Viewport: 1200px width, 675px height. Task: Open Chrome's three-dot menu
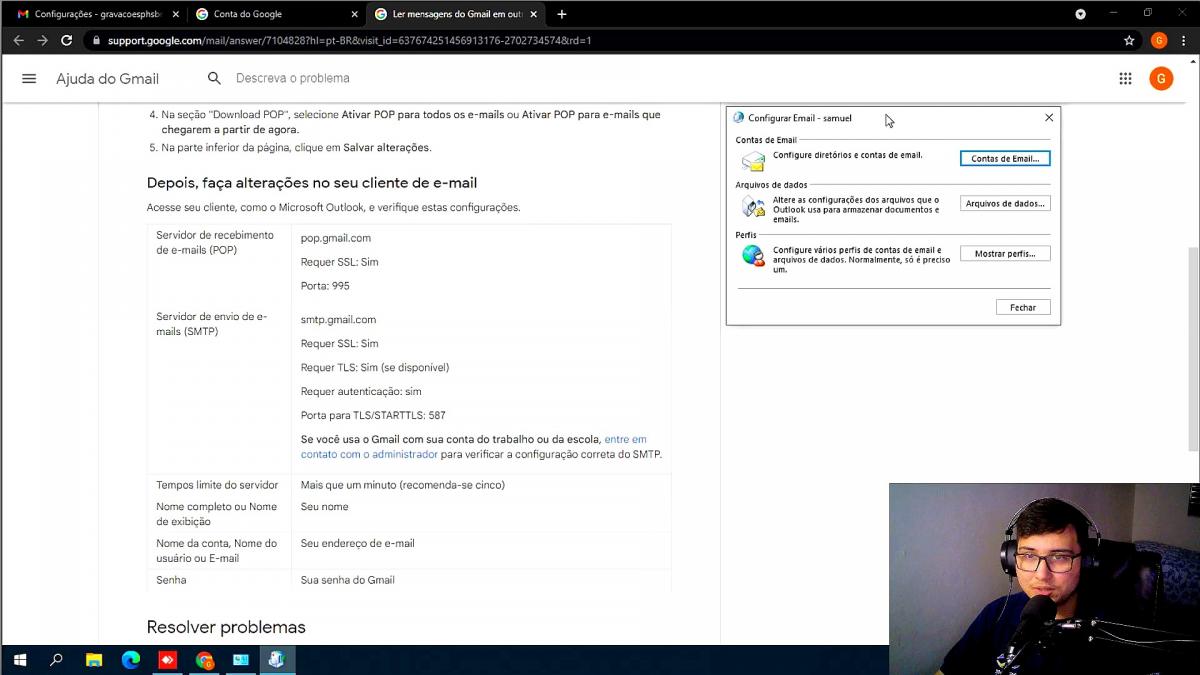[1184, 40]
